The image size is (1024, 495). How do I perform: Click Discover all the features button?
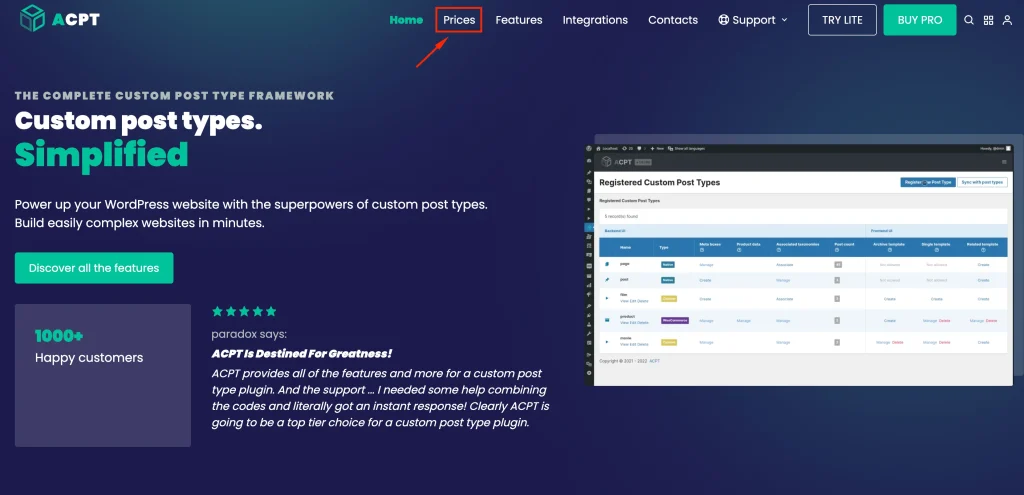[94, 268]
